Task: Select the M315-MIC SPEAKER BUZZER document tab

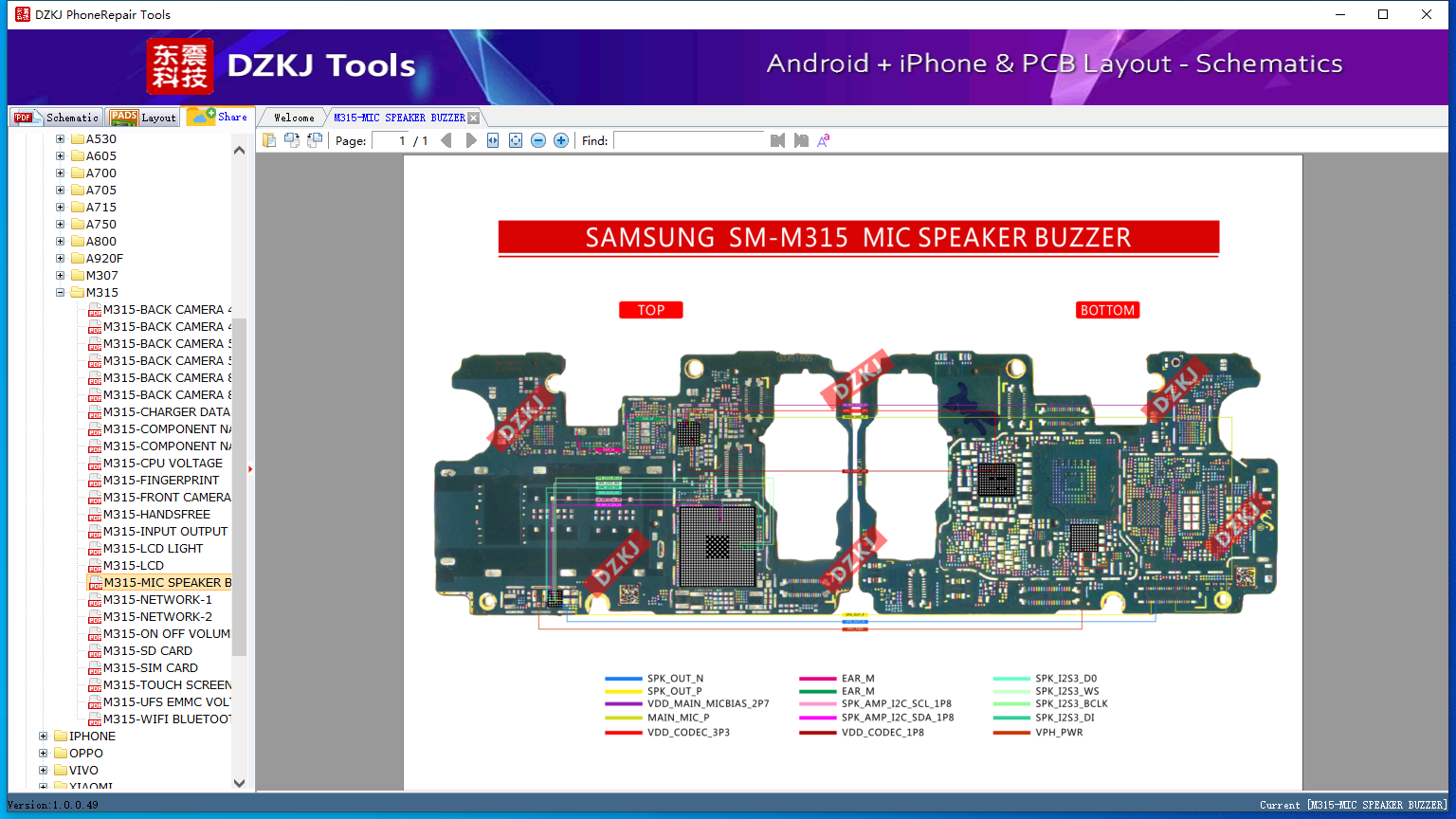Action: coord(399,118)
